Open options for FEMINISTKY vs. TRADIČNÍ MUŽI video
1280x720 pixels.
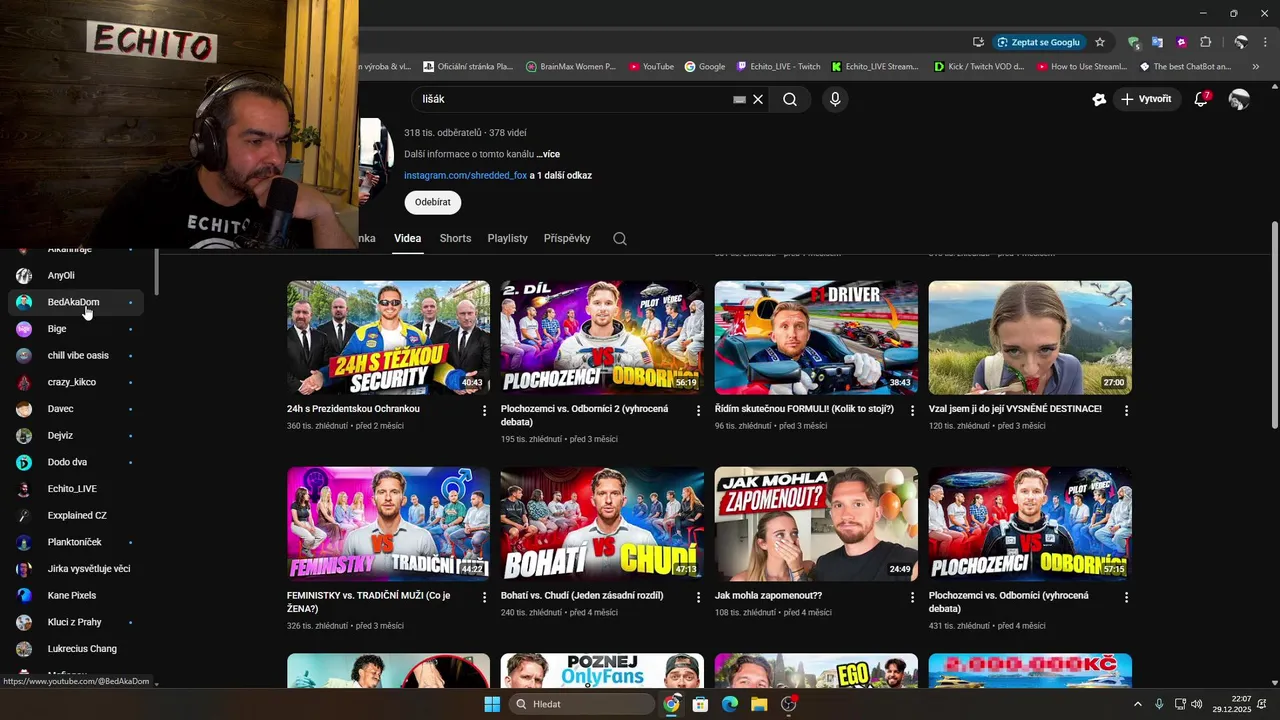pos(485,597)
